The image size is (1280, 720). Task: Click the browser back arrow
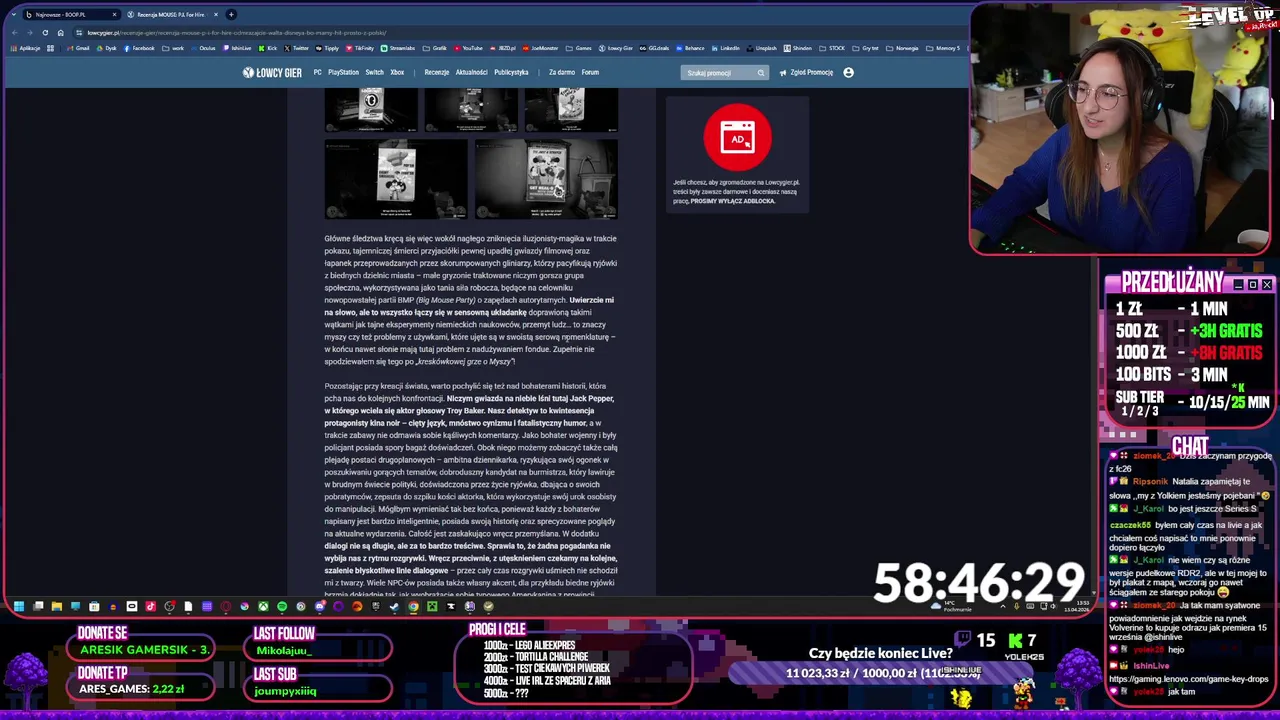click(15, 32)
